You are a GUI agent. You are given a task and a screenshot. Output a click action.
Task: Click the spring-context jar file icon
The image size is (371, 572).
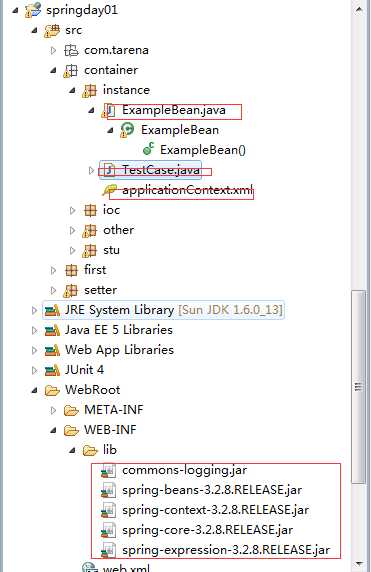108,510
